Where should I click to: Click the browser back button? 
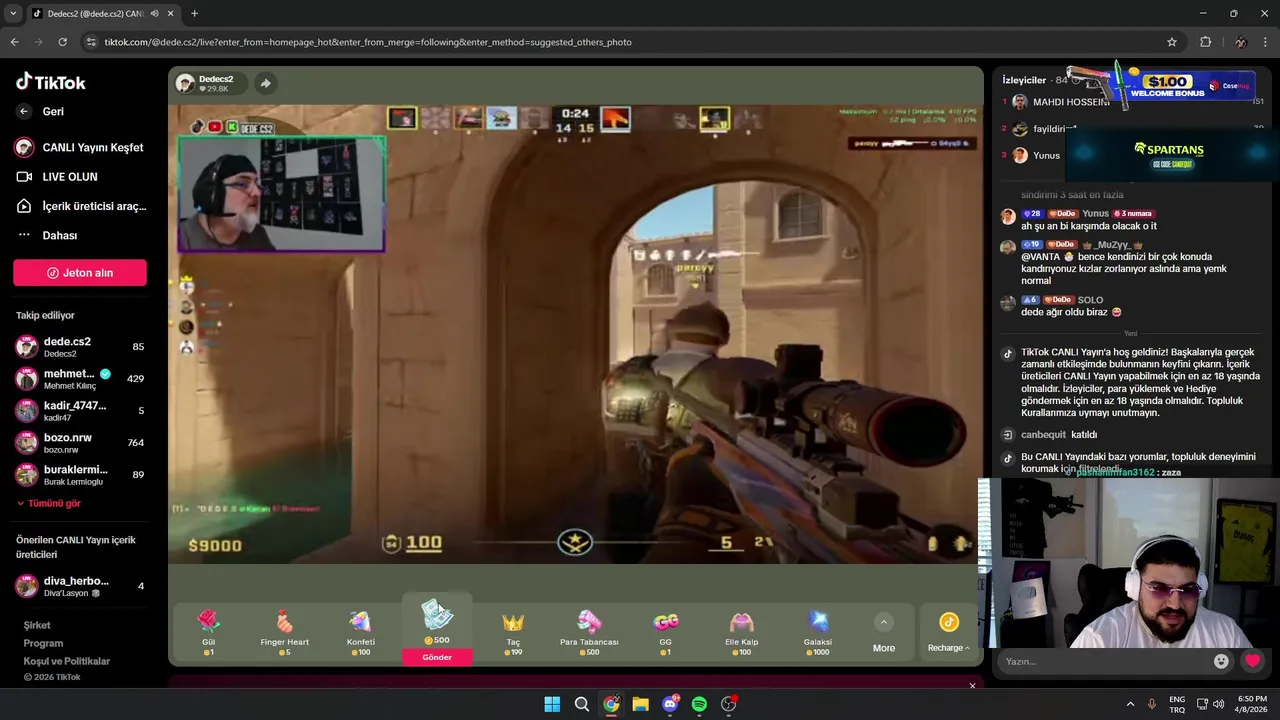[x=14, y=42]
